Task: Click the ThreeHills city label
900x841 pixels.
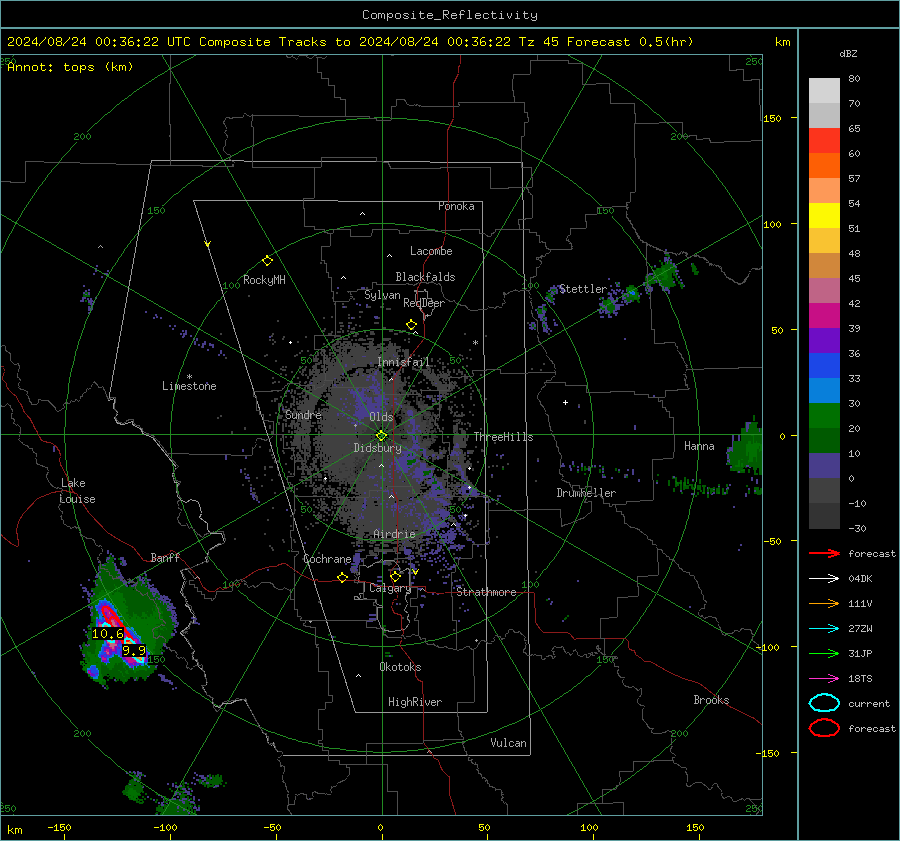Action: coord(503,437)
